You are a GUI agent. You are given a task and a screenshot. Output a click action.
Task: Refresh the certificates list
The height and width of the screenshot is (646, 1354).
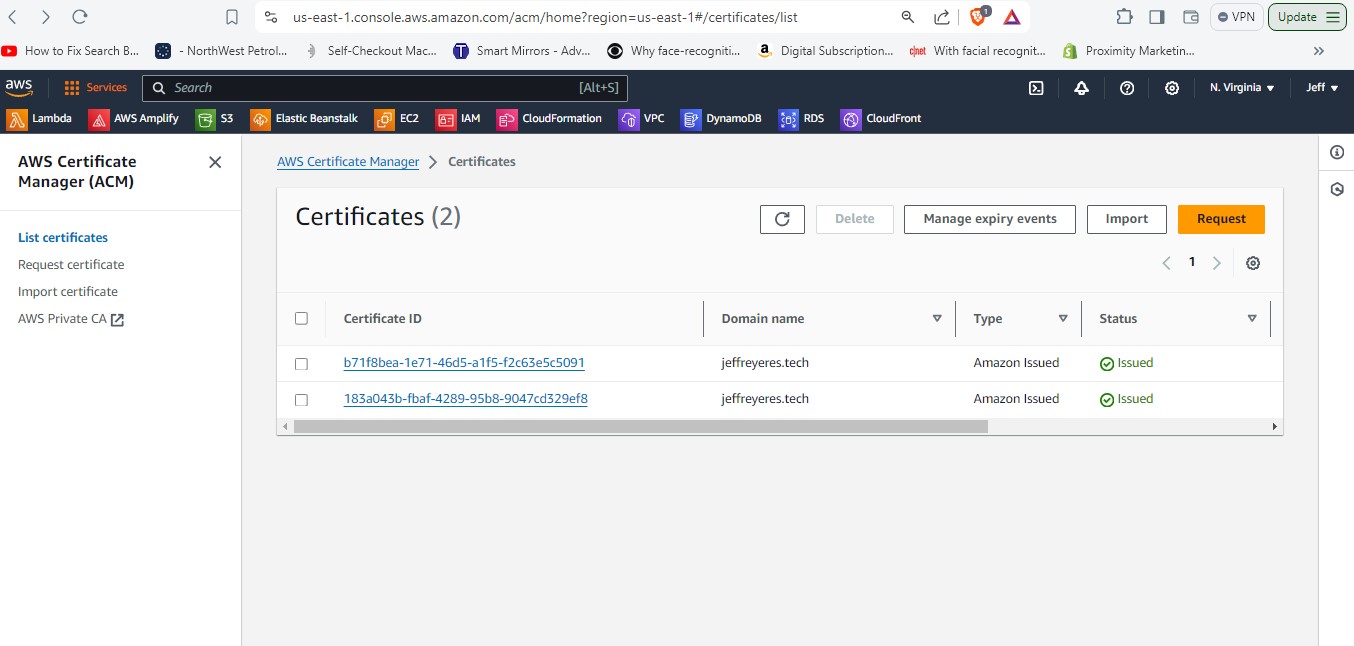[782, 219]
